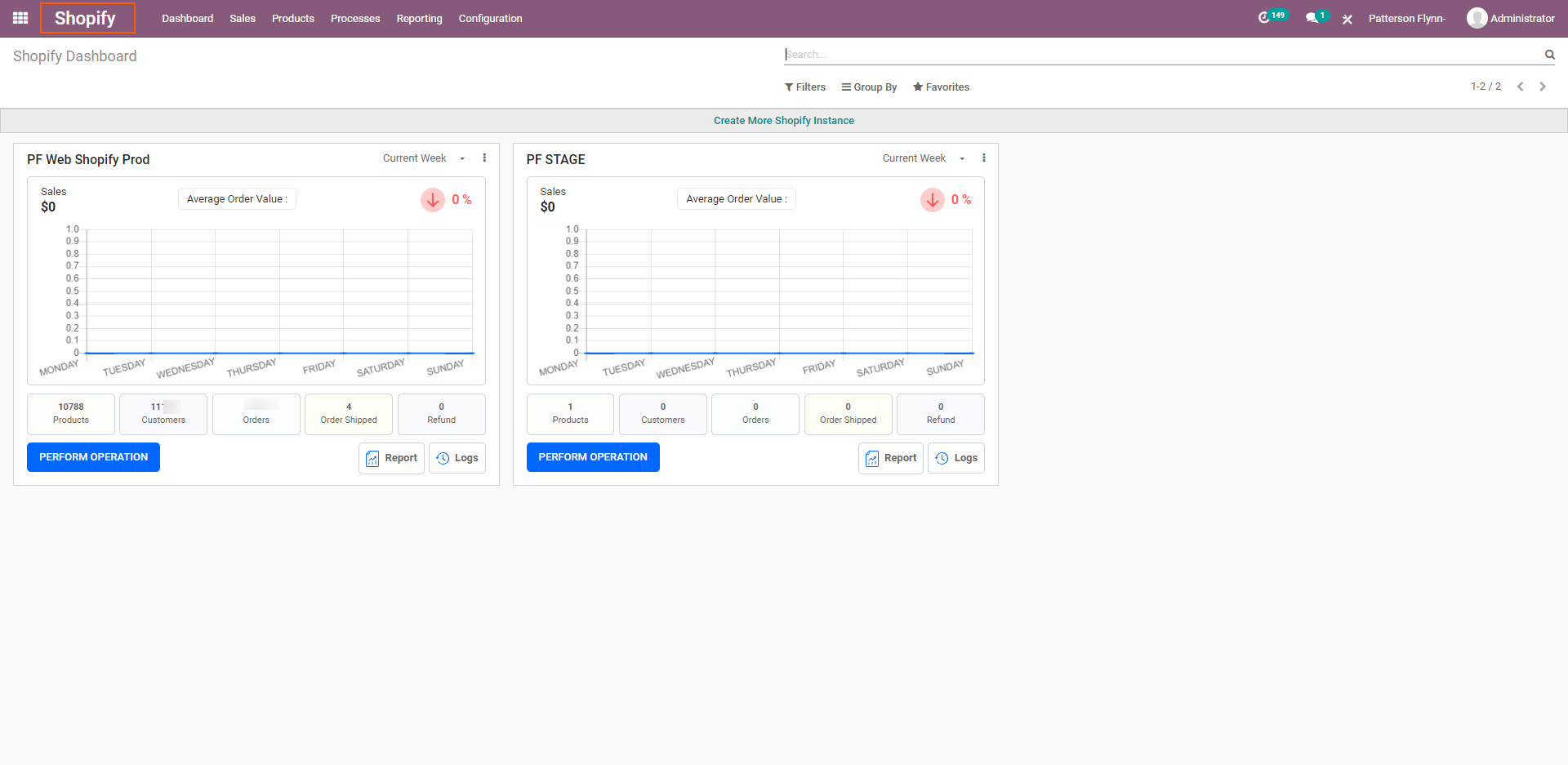Image resolution: width=1568 pixels, height=765 pixels.
Task: Open kebab menu on PF STAGE card
Action: [984, 158]
